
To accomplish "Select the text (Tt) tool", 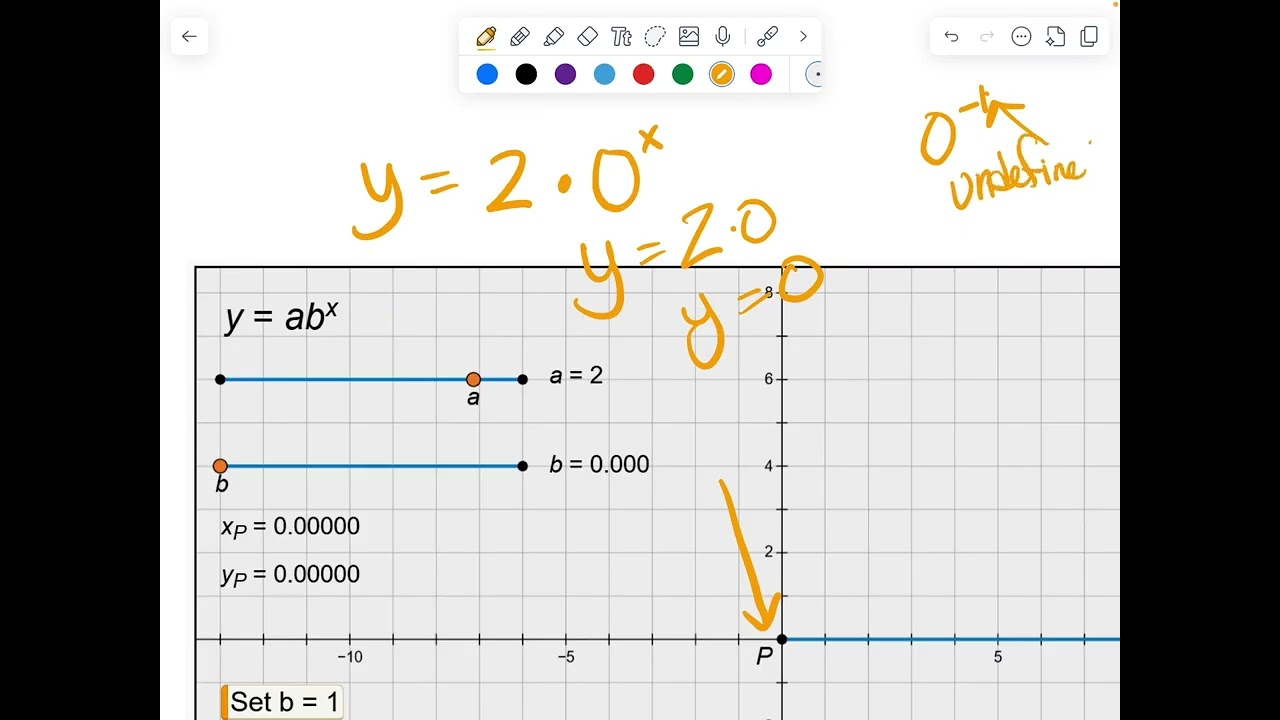I will point(621,37).
